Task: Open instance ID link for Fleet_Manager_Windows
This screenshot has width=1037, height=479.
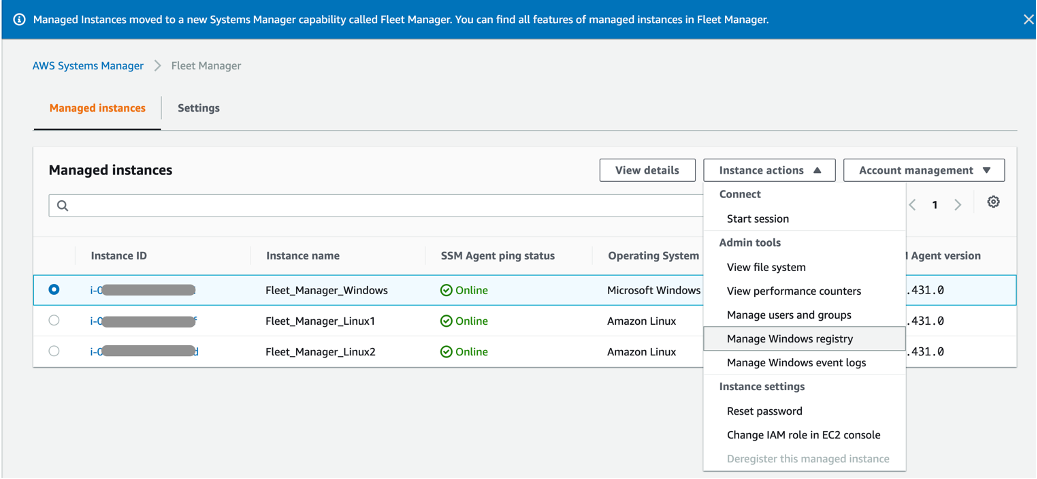Action: click(x=143, y=290)
